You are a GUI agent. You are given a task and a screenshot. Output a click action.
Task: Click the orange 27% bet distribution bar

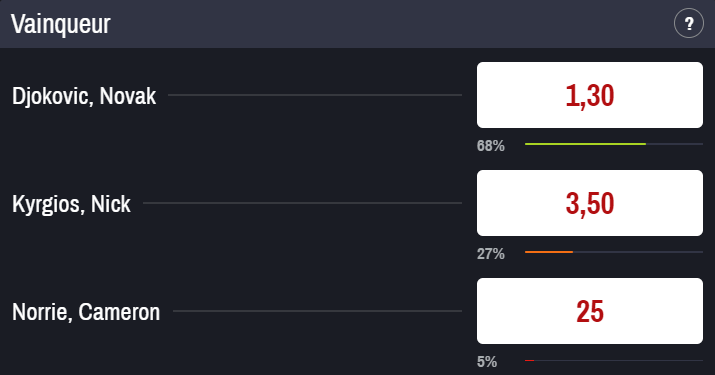click(549, 252)
